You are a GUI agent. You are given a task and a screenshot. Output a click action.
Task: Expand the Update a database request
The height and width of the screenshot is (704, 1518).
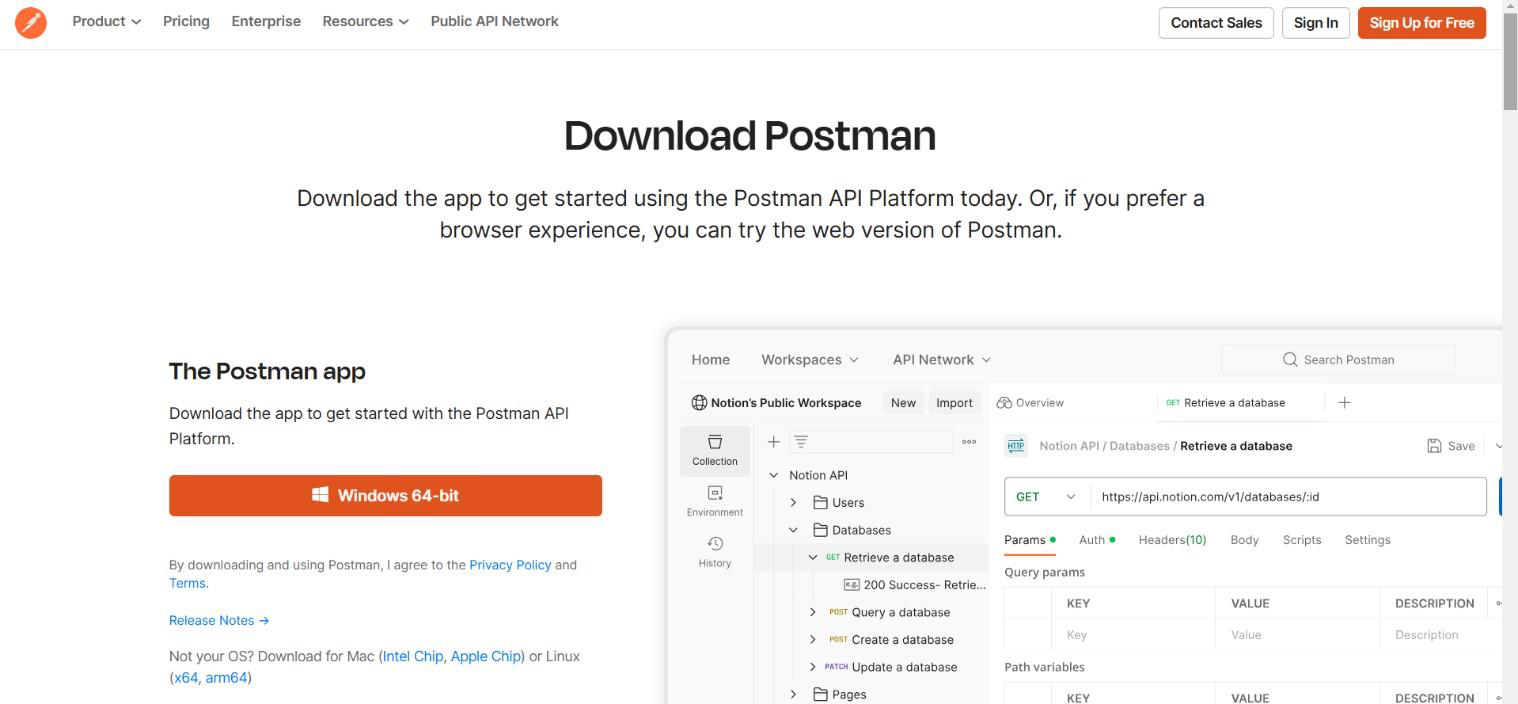click(x=812, y=667)
